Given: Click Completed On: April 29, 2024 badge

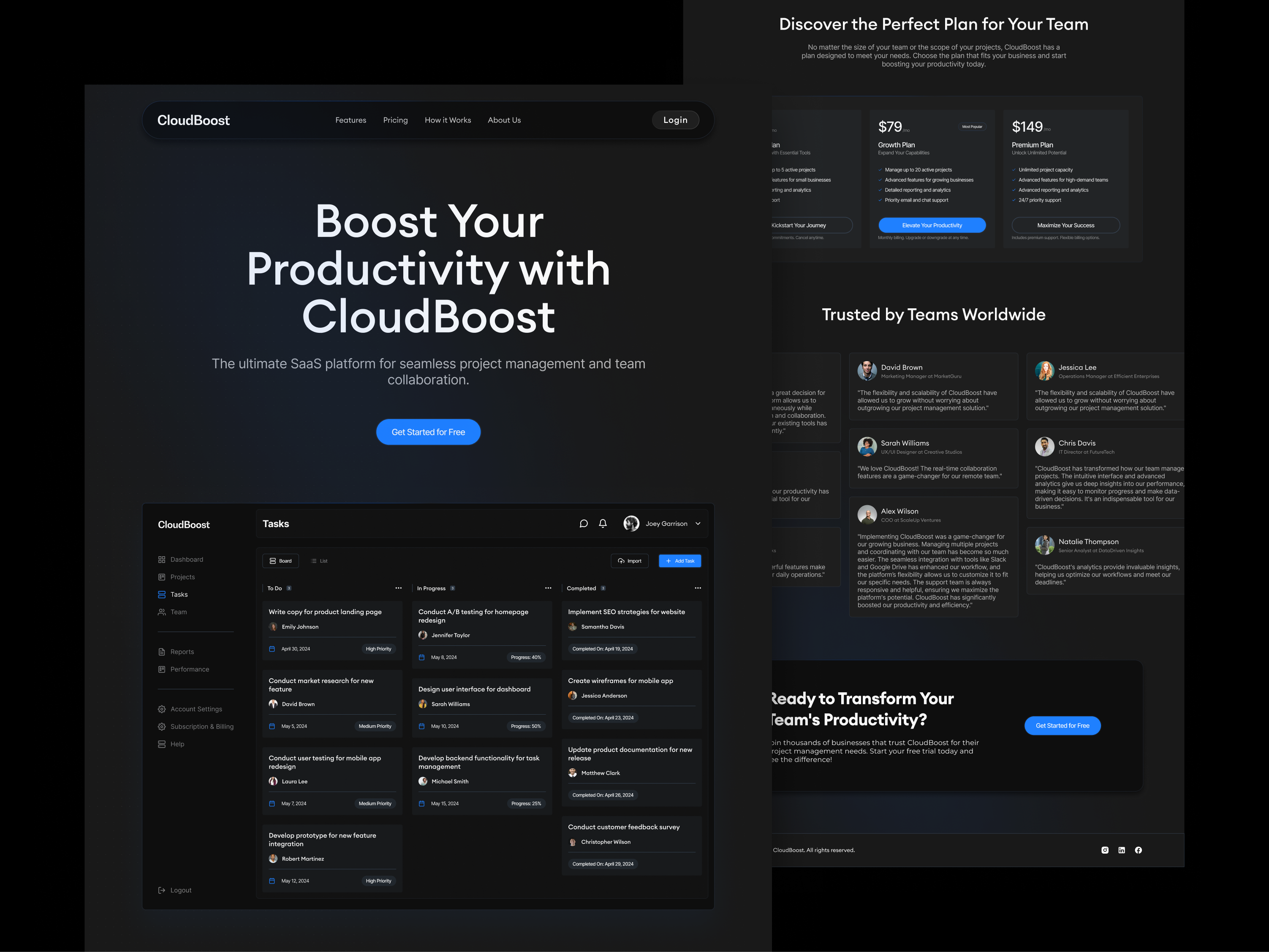Looking at the screenshot, I should pos(603,864).
